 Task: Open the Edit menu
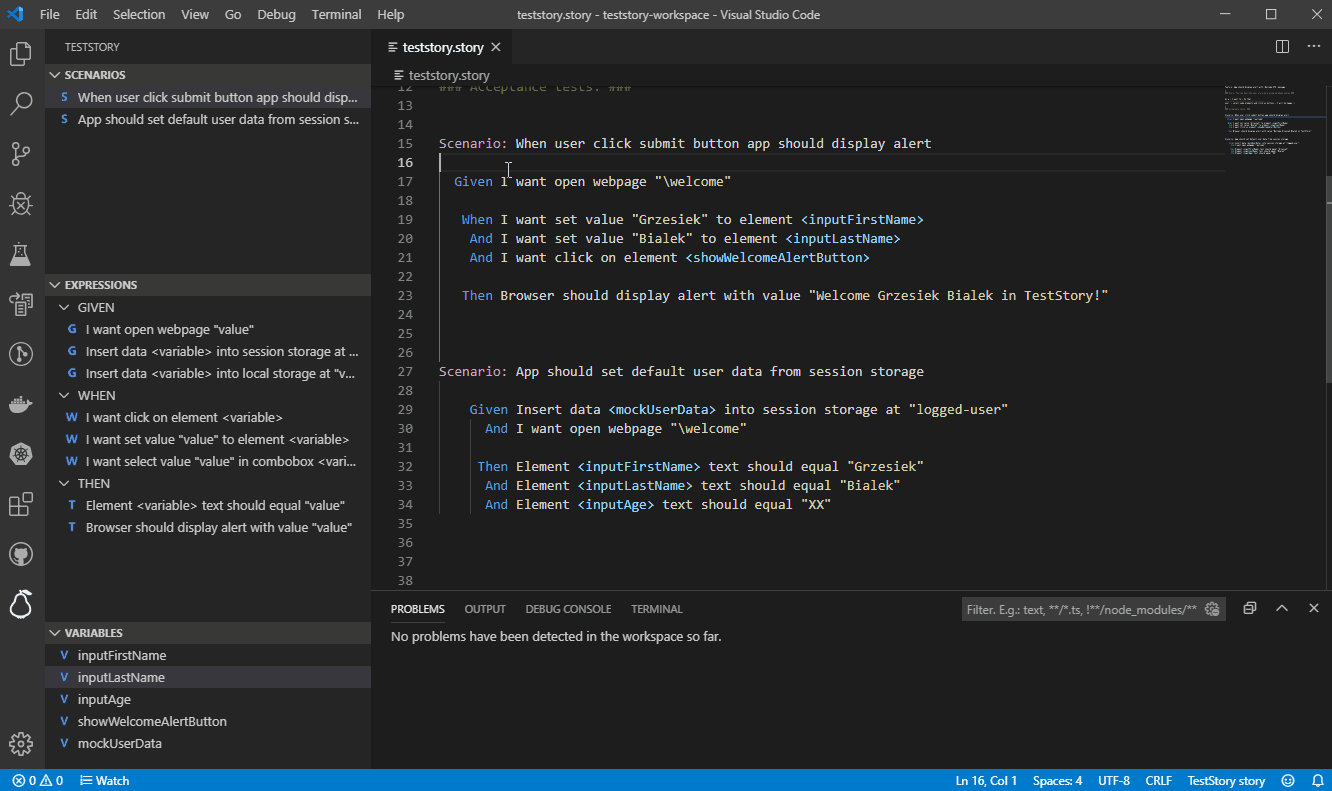[x=86, y=14]
